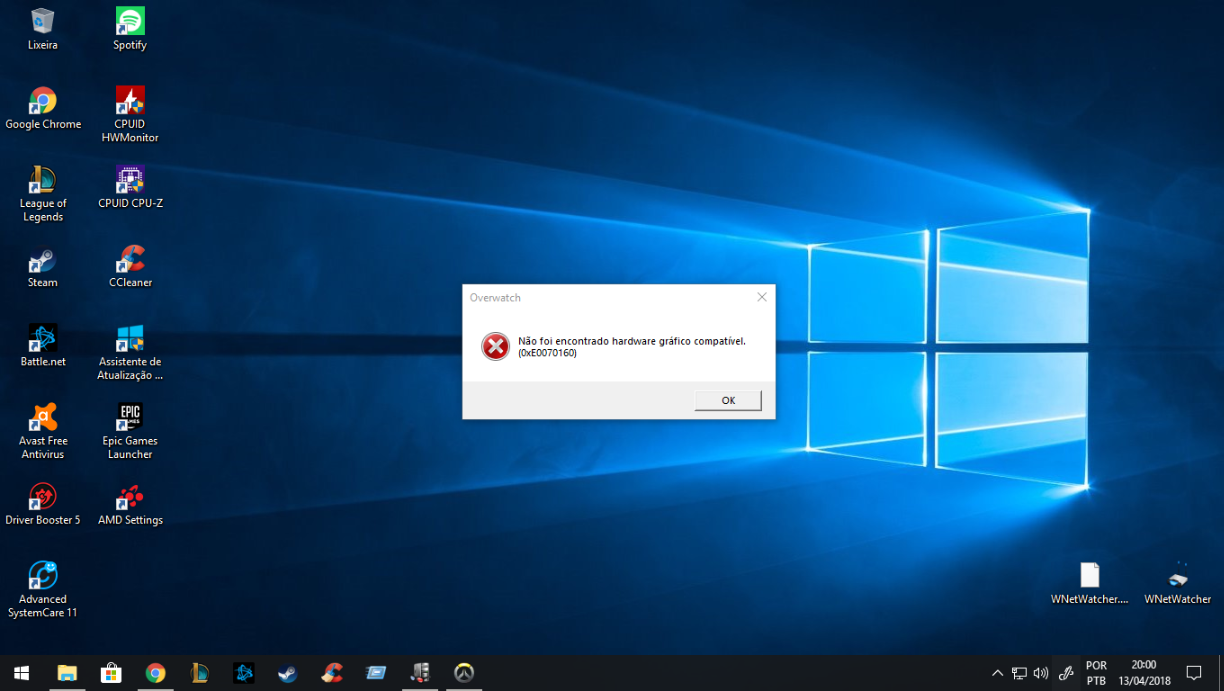The image size is (1224, 691).
Task: Open CCleaner from the taskbar
Action: pyautogui.click(x=332, y=673)
